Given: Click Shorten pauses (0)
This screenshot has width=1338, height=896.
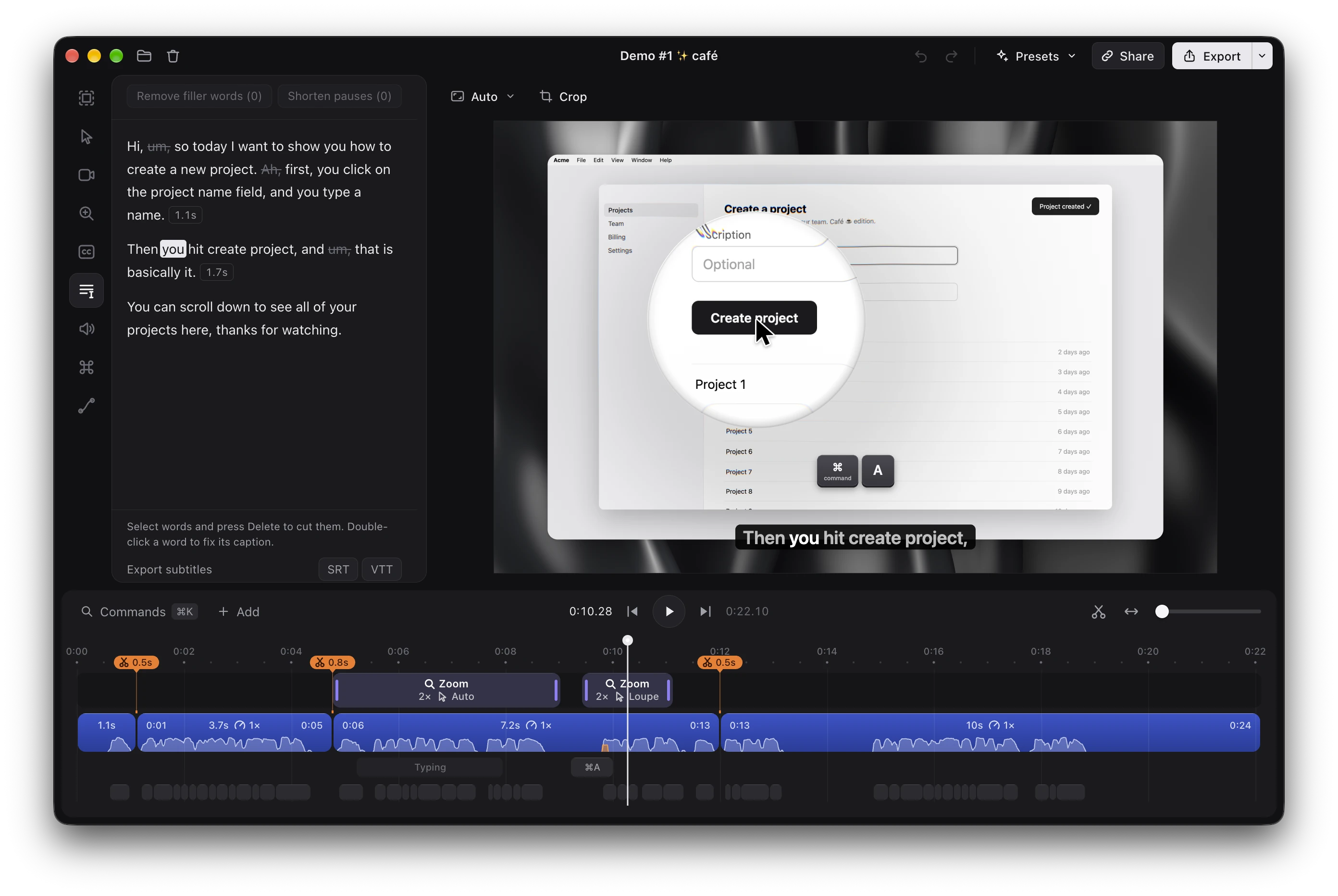Looking at the screenshot, I should click(x=339, y=96).
